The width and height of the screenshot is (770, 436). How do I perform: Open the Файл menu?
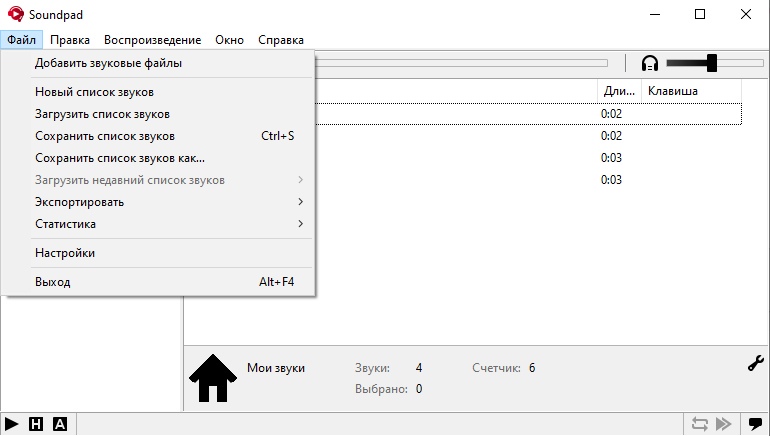click(x=22, y=40)
